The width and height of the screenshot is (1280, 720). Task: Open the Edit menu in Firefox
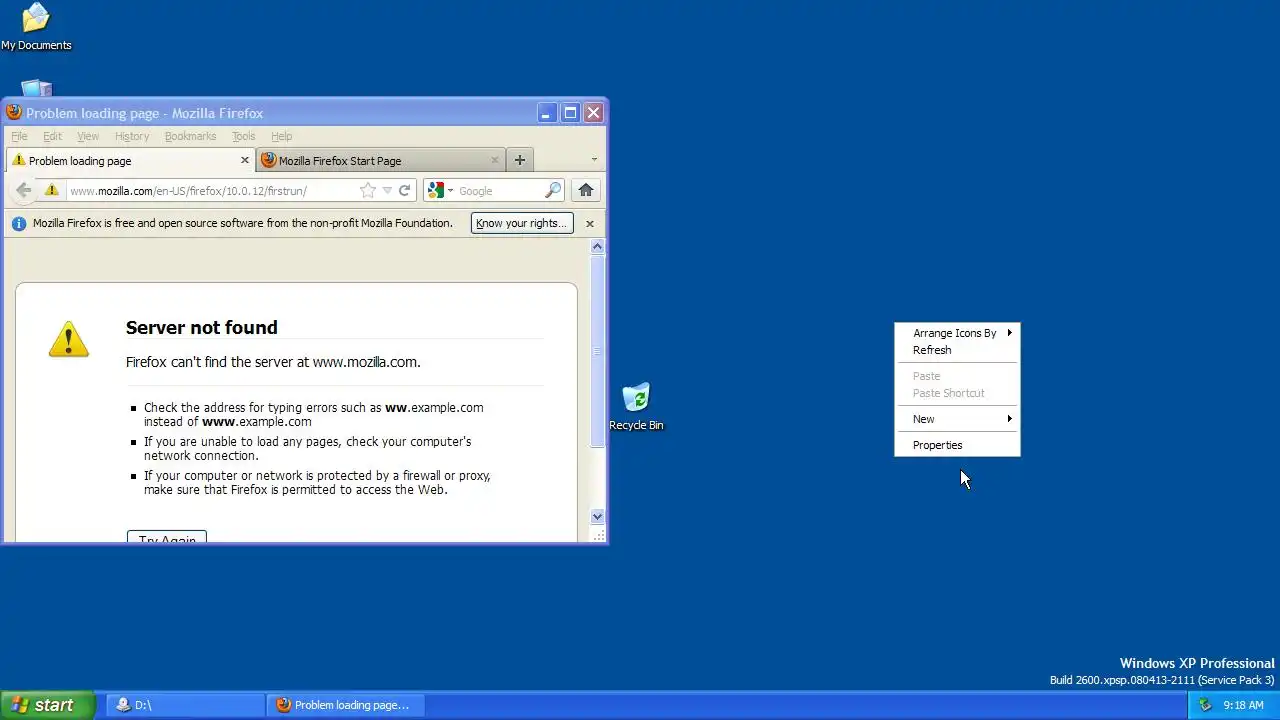pos(52,136)
